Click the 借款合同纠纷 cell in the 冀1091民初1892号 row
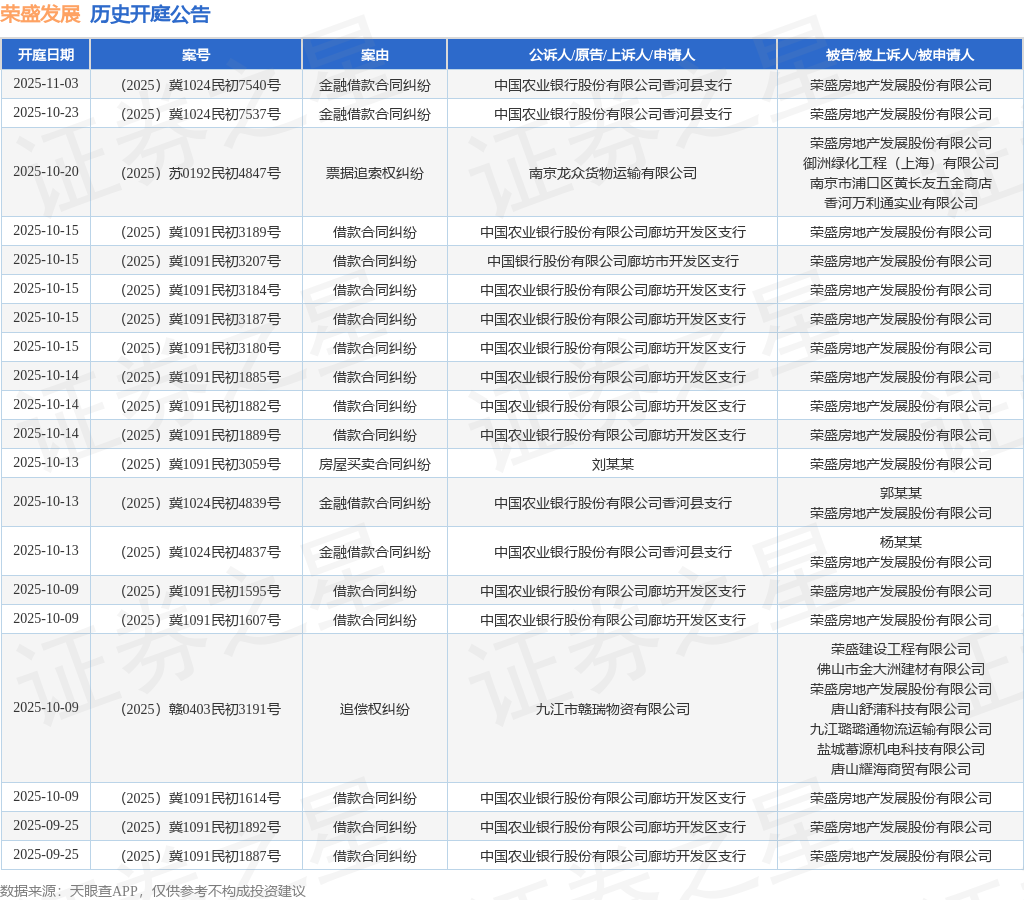 [375, 828]
